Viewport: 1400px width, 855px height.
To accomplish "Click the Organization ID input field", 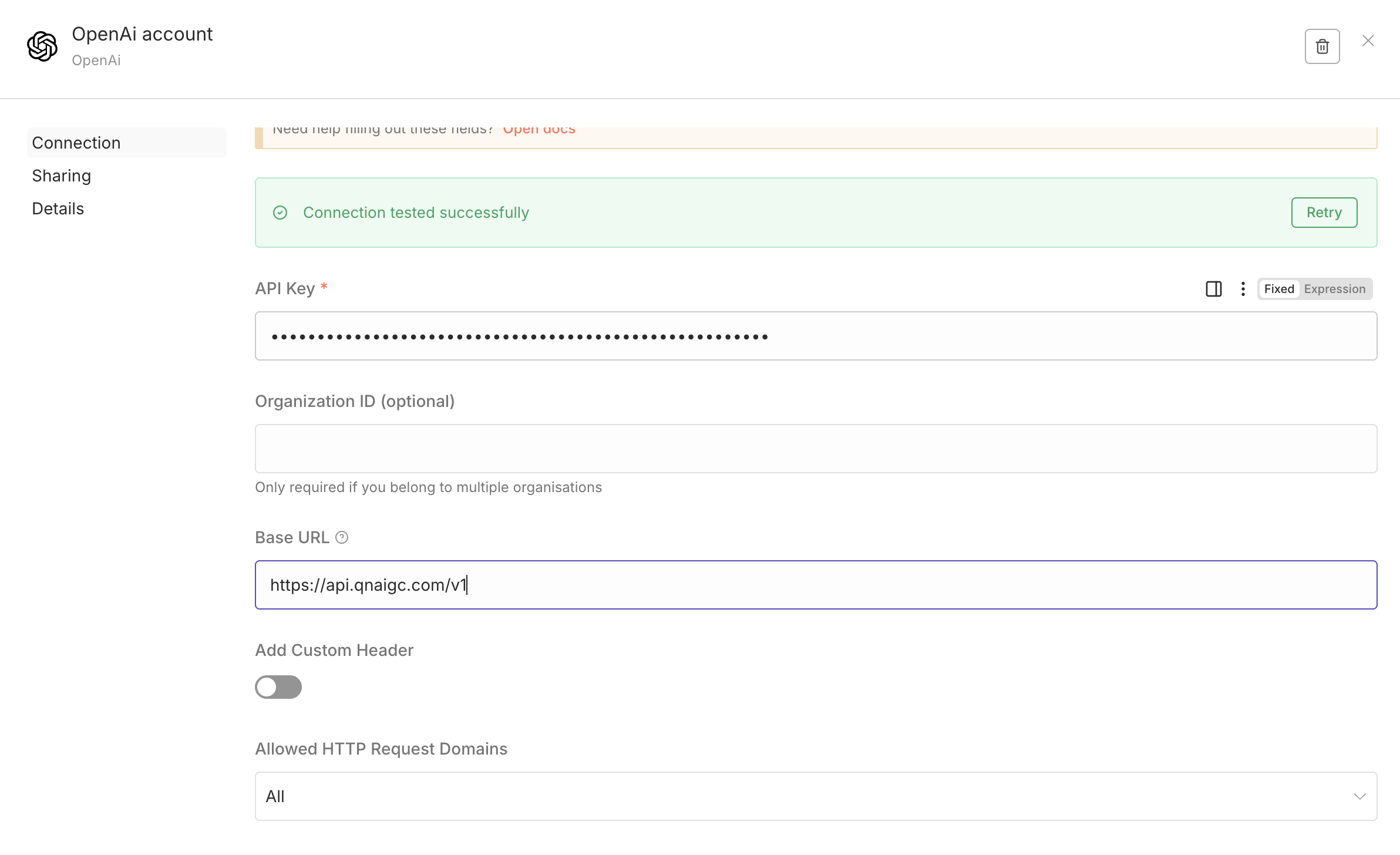I will [815, 449].
